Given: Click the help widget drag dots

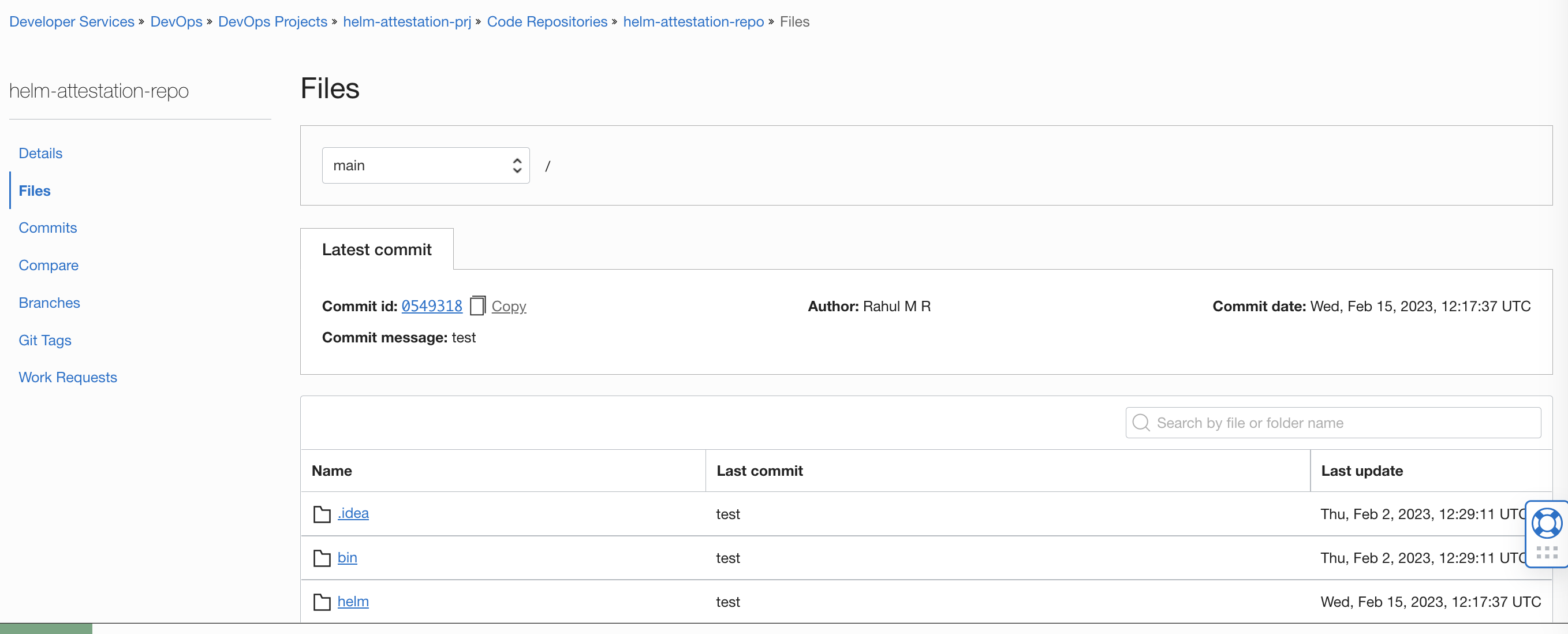Looking at the screenshot, I should [x=1546, y=553].
